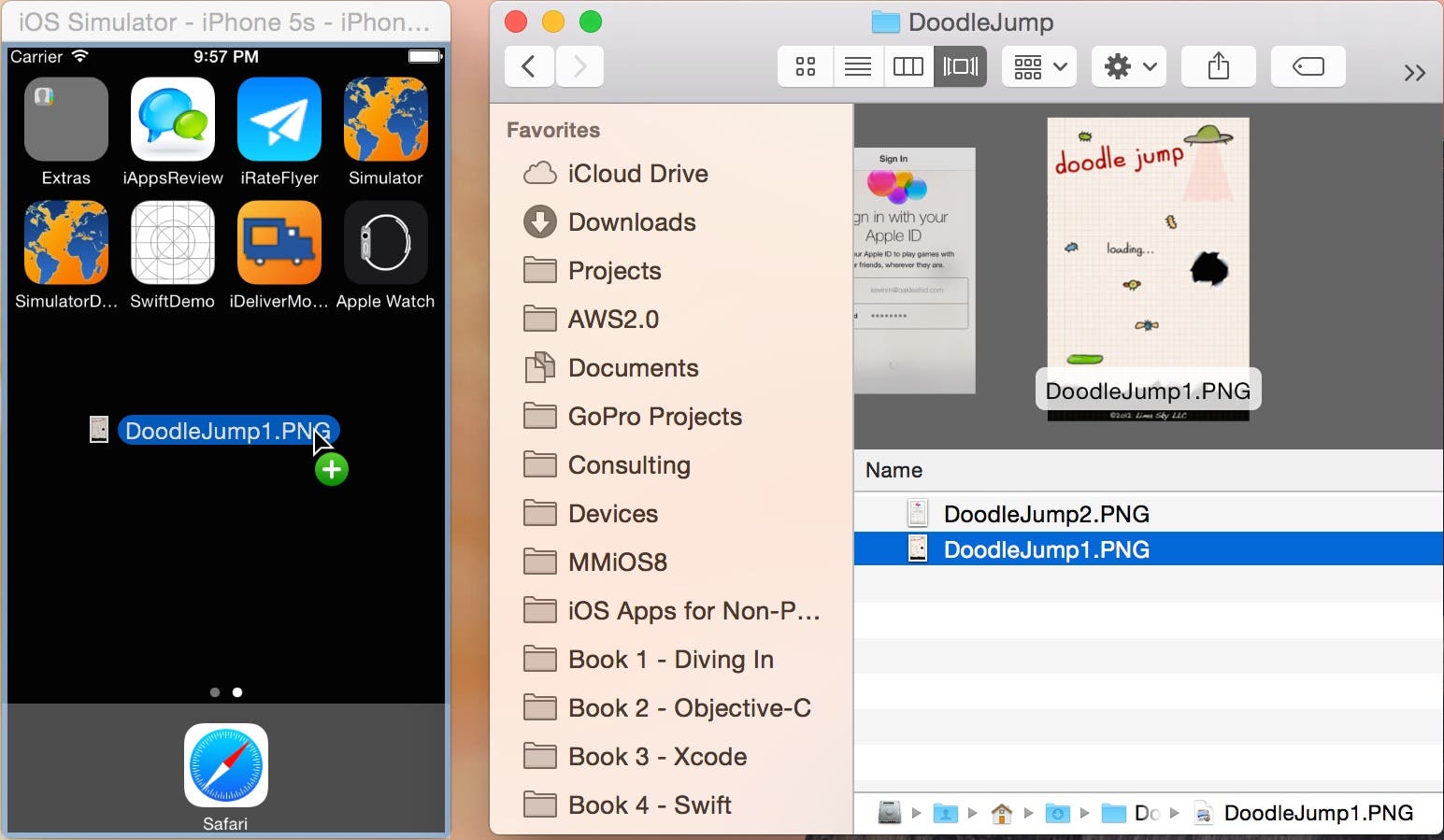This screenshot has width=1444, height=840.
Task: Click the Share toolbar button
Action: 1219,66
